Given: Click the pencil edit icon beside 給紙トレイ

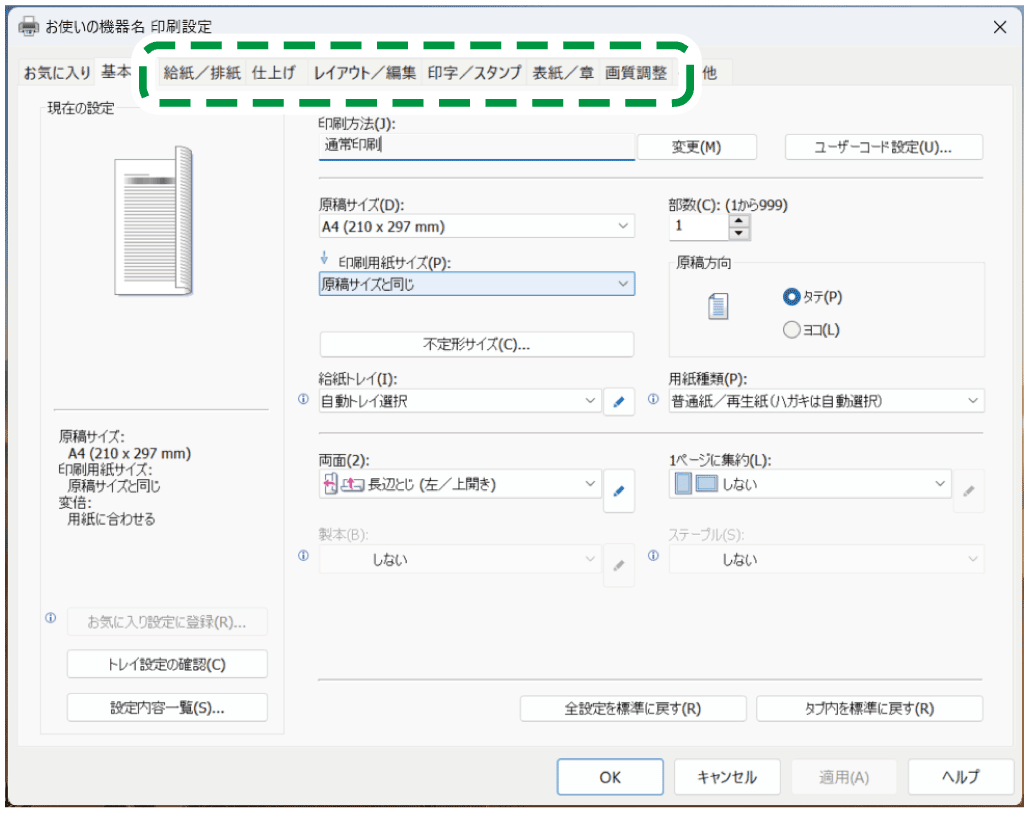Looking at the screenshot, I should [x=619, y=402].
